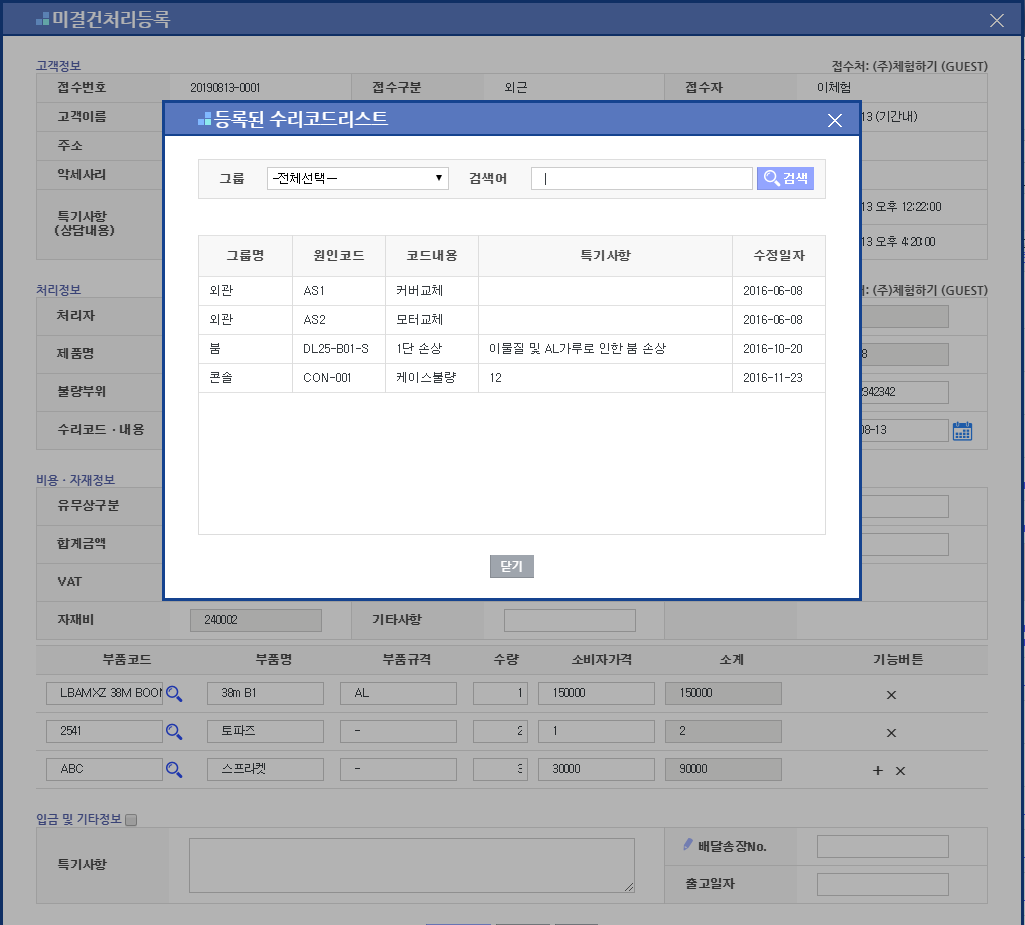Choose the DL25-B01-S 1단 손상 code
The width and height of the screenshot is (1025, 925).
coord(511,349)
